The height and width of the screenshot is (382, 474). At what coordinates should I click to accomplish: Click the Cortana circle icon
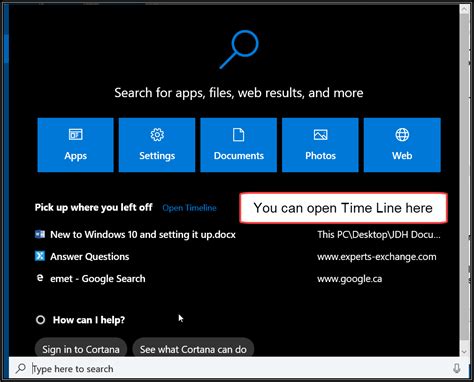click(40, 320)
